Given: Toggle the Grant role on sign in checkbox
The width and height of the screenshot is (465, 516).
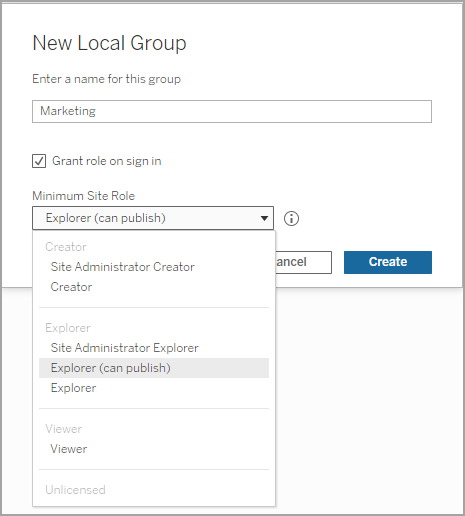Looking at the screenshot, I should 39,161.
